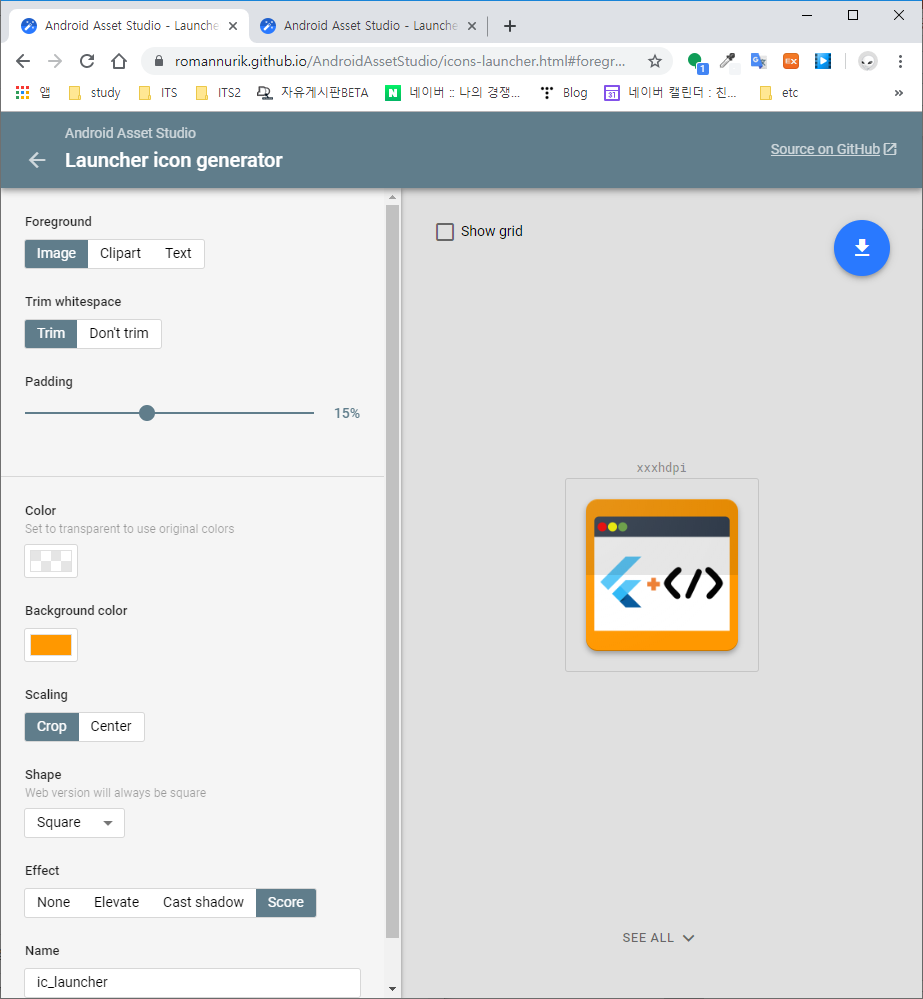Screen dimensions: 923x999
Task: Open the Chrome profile avatar
Action: 868,61
